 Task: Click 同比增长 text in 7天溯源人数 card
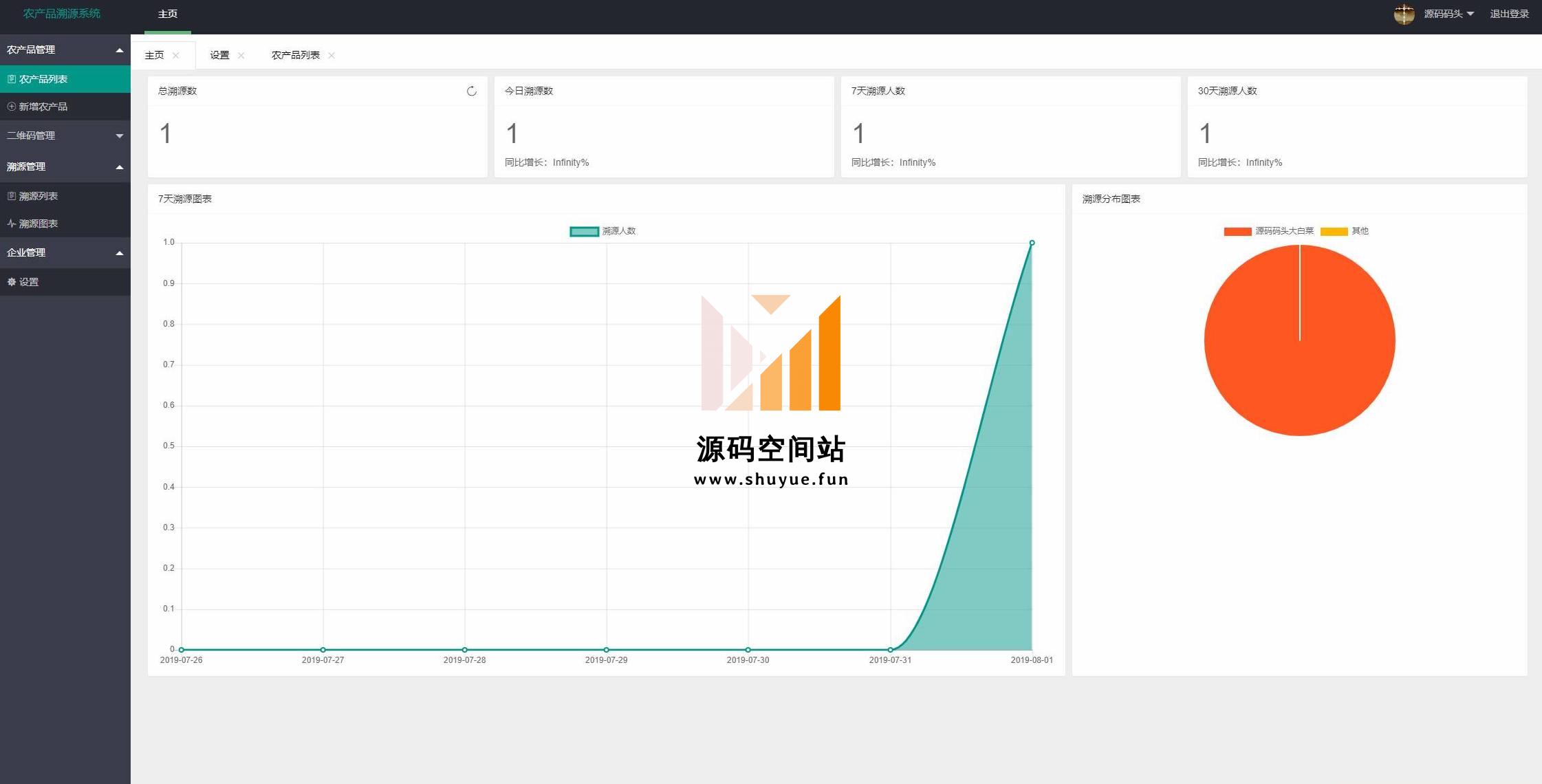coord(893,162)
